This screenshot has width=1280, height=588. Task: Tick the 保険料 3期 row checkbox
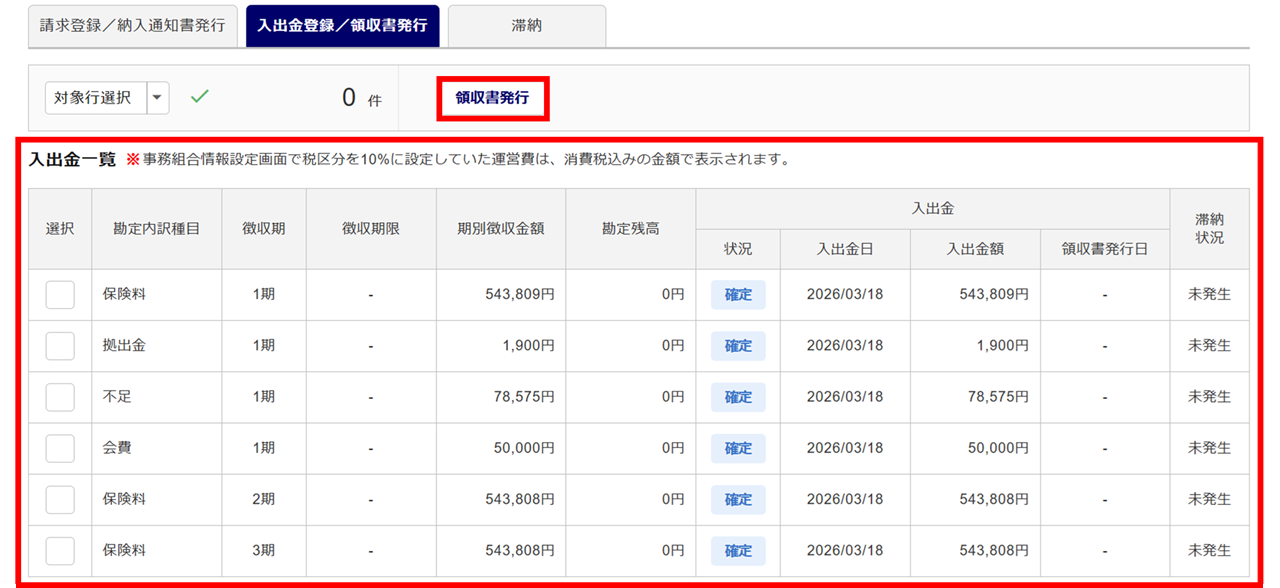60,550
